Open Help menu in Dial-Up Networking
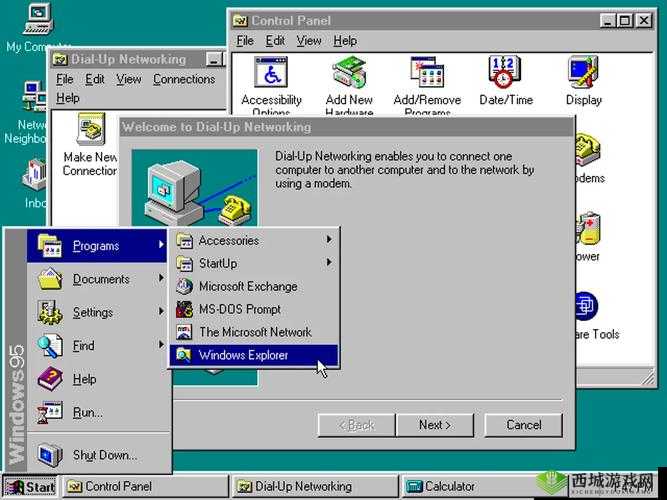Image resolution: width=667 pixels, height=500 pixels. click(x=68, y=98)
